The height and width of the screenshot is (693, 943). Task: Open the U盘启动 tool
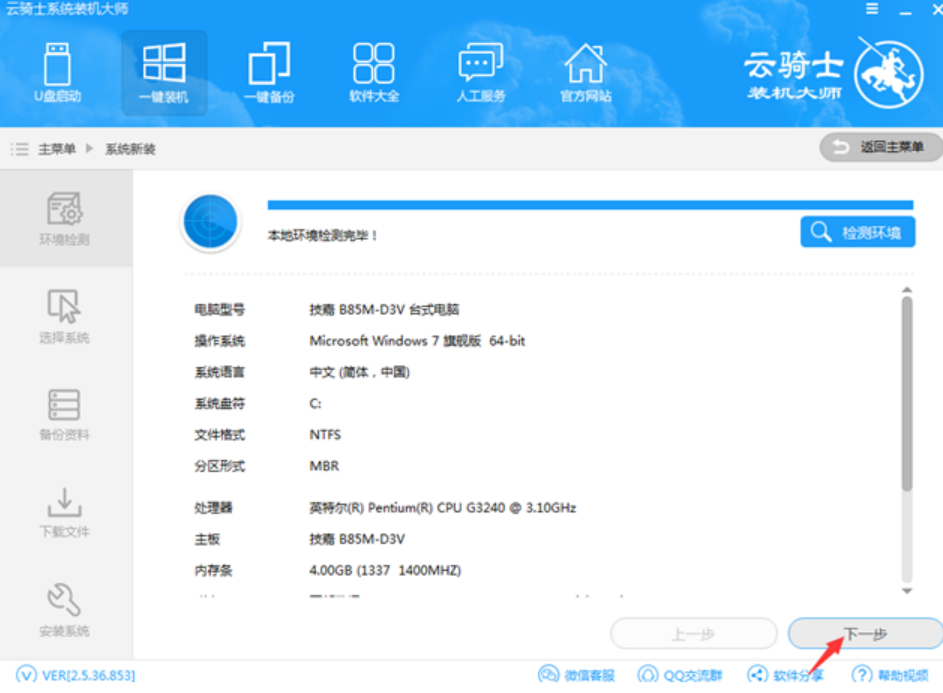click(57, 73)
